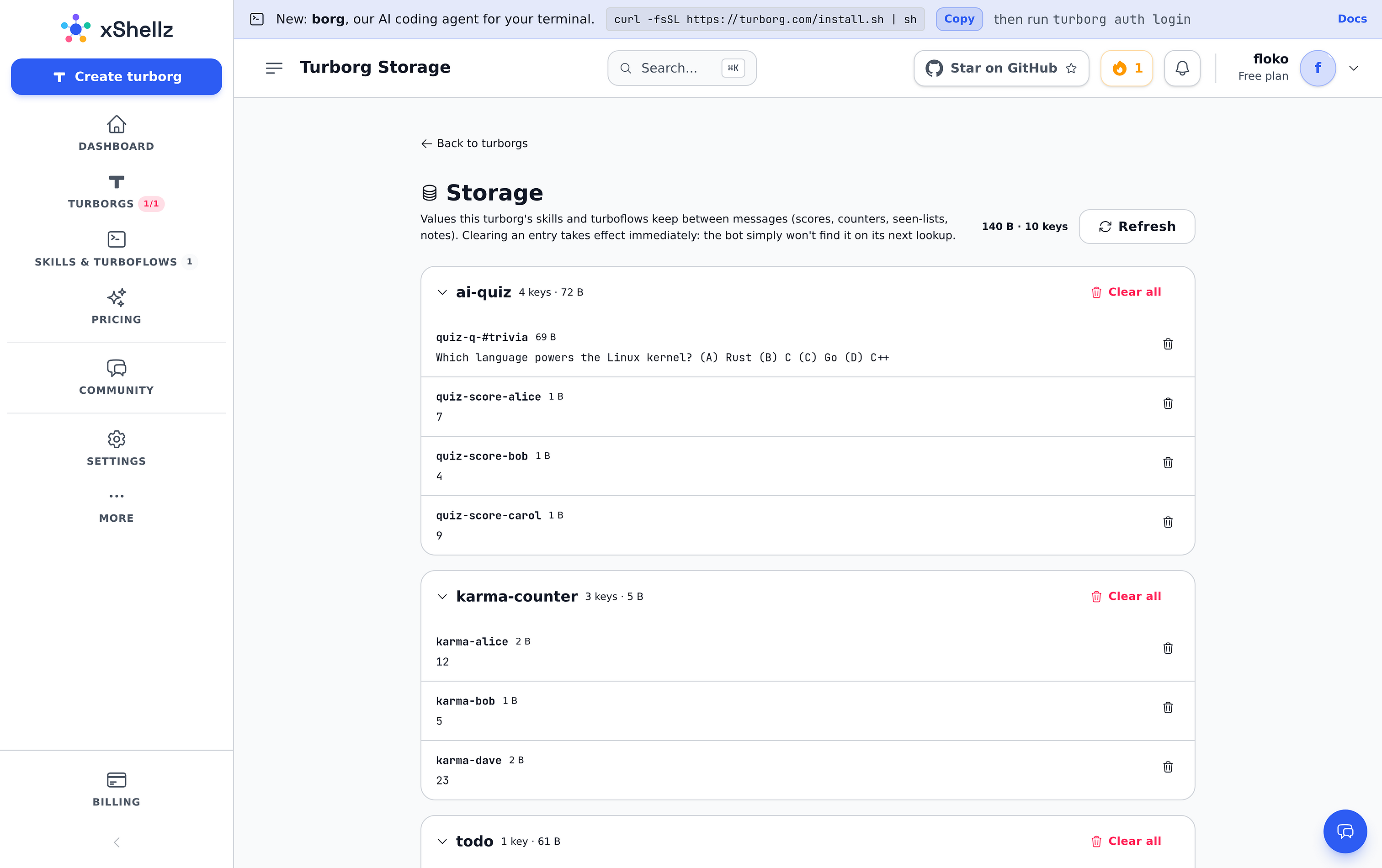Open the Billing page

tap(117, 789)
